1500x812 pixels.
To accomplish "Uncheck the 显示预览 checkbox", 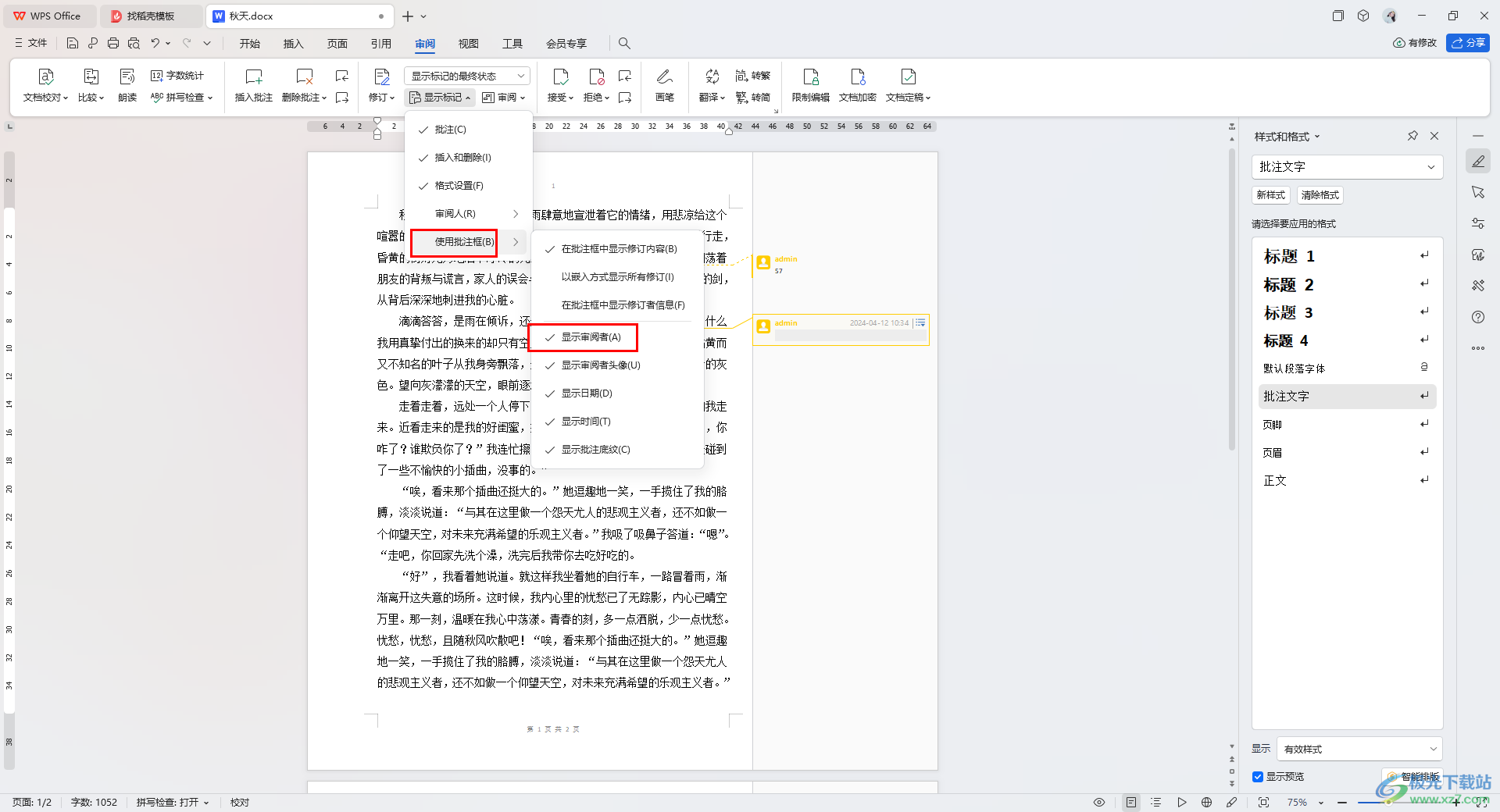I will [1258, 777].
